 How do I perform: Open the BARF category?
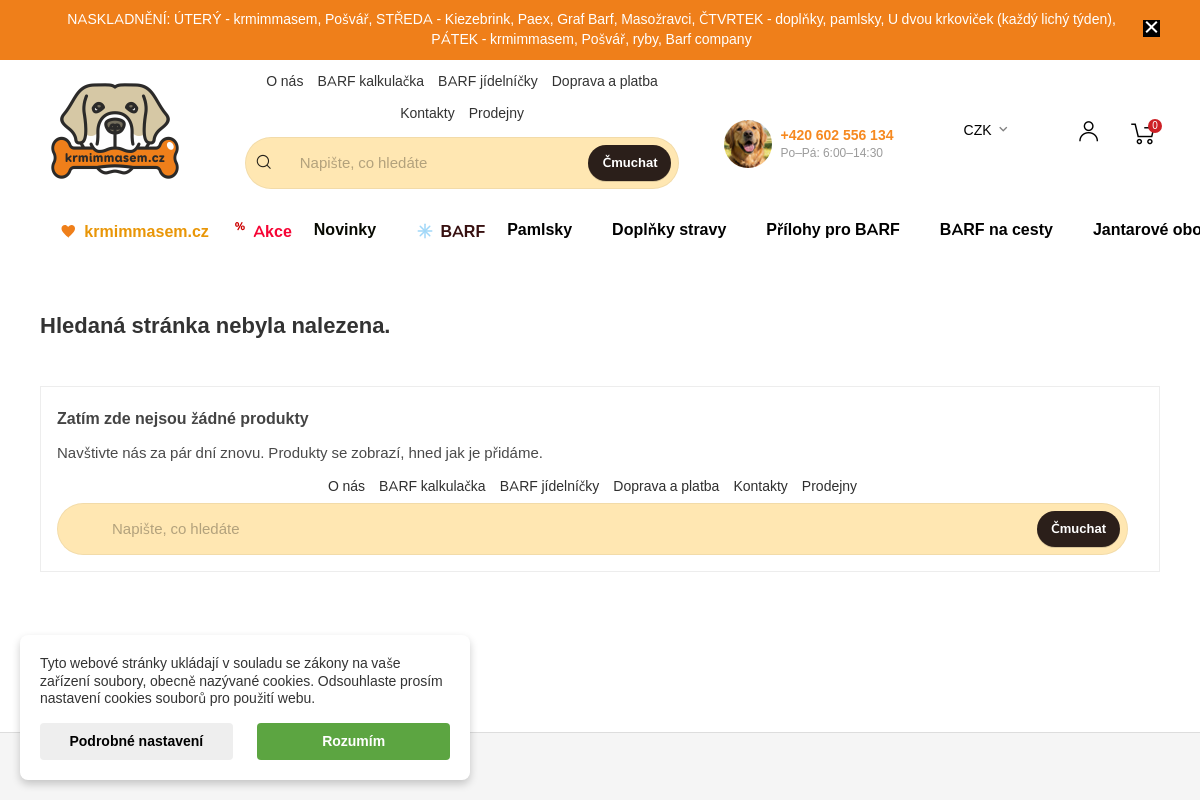click(x=462, y=231)
